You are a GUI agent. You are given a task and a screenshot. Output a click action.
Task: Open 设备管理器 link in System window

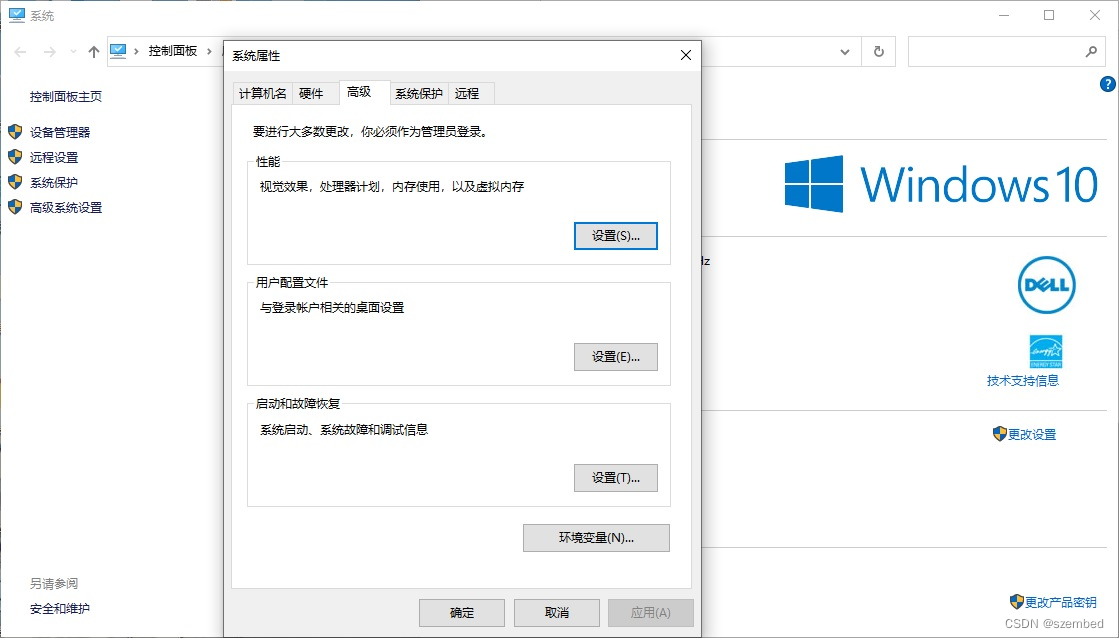(x=60, y=132)
